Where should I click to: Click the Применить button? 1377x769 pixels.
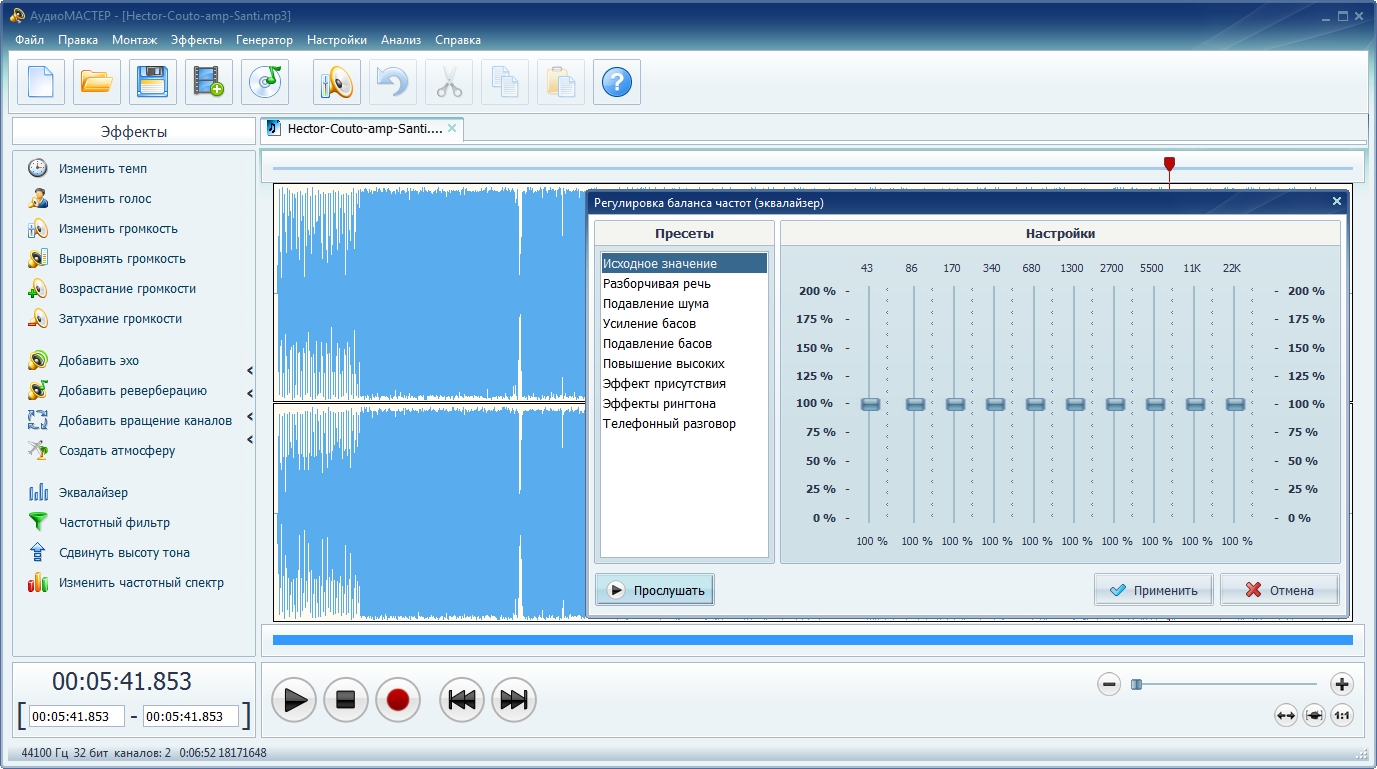1153,590
